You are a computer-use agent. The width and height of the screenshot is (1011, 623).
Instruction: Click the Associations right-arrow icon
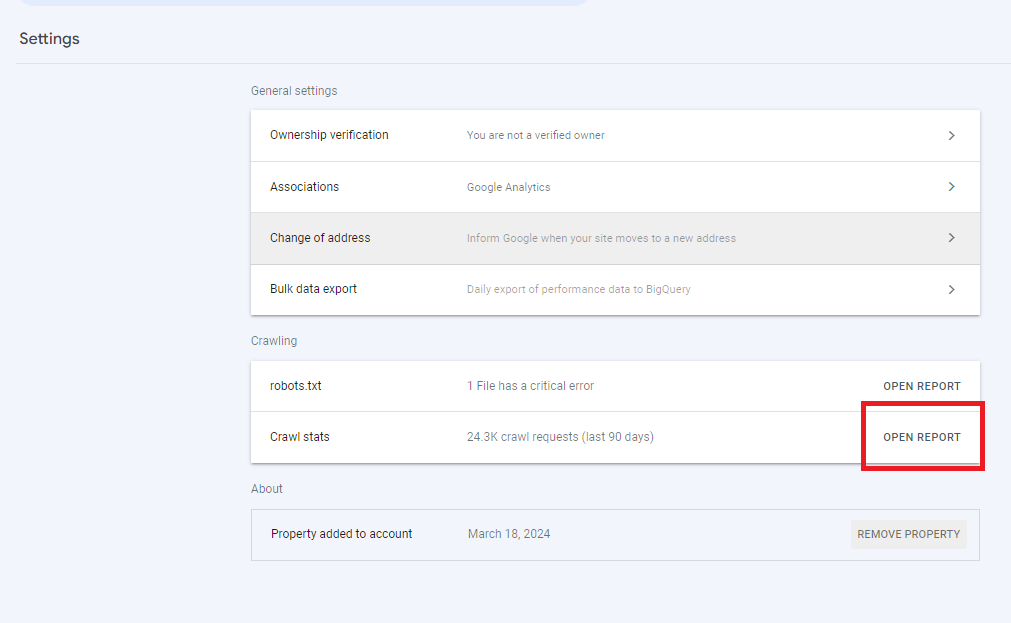(952, 186)
